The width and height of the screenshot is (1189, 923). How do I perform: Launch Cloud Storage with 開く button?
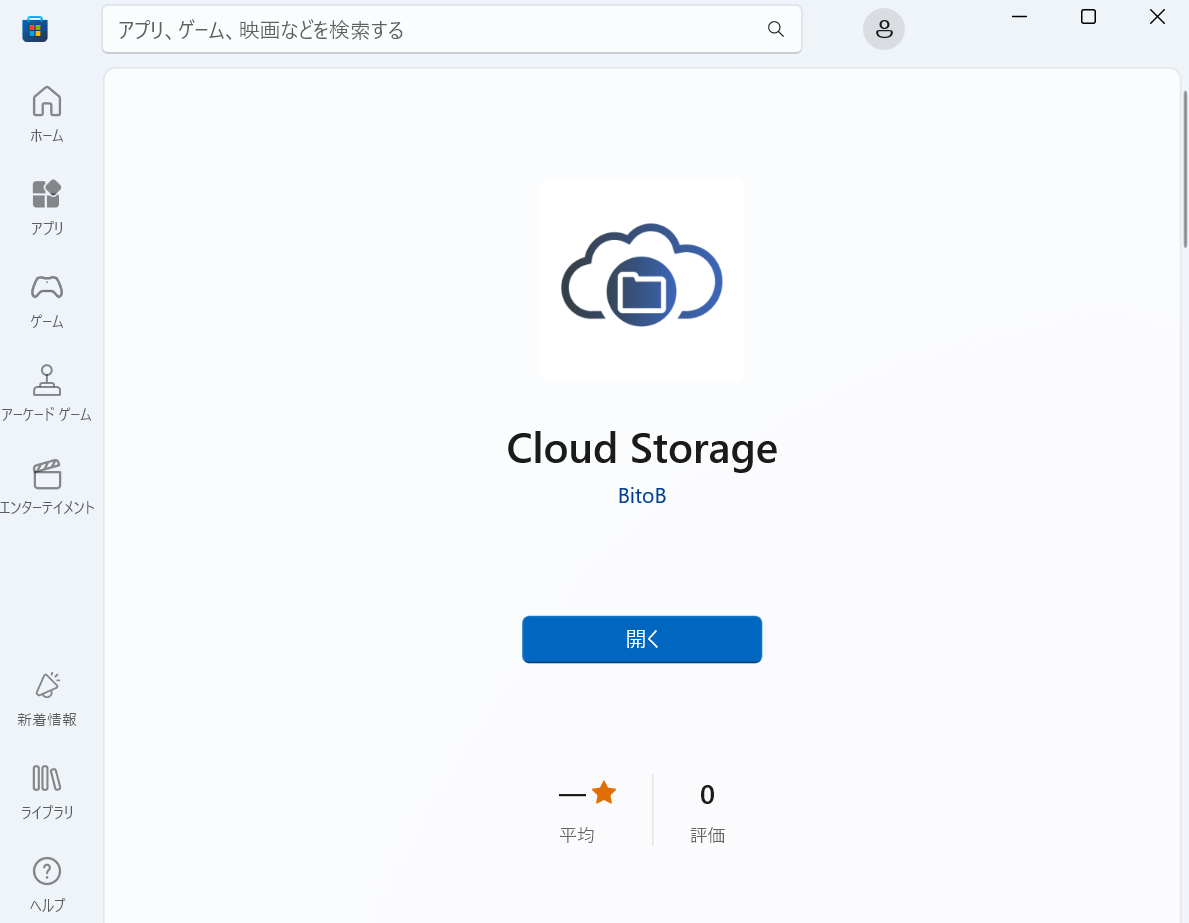tap(642, 639)
